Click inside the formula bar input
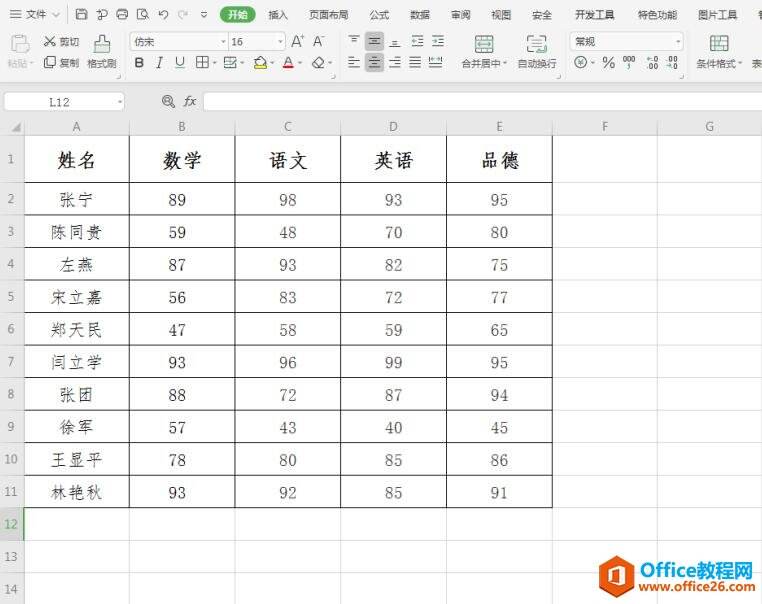 [x=482, y=102]
